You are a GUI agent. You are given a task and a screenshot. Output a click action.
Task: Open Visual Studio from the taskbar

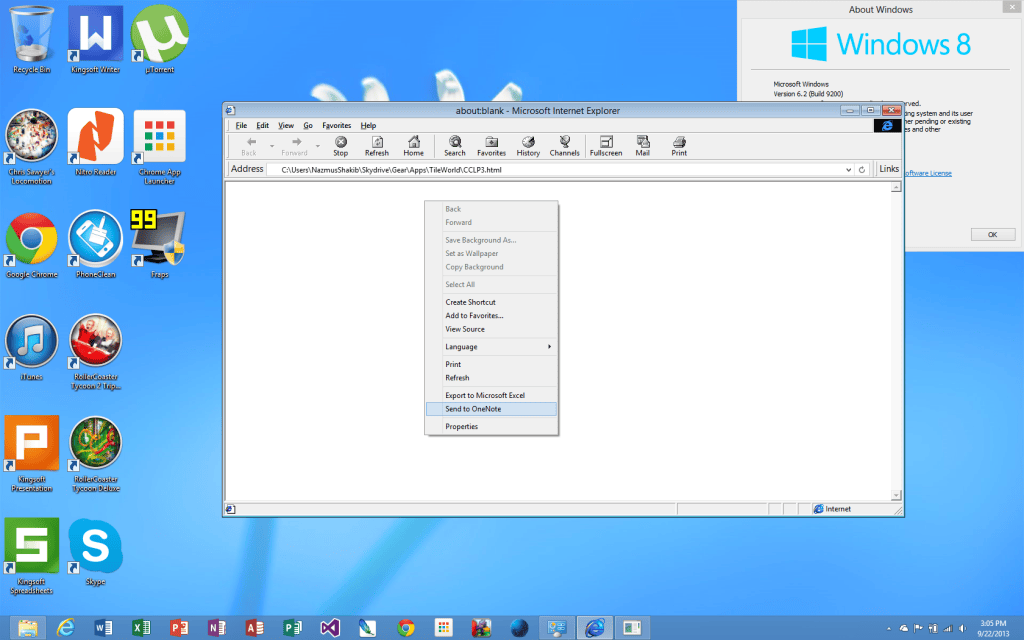pyautogui.click(x=330, y=628)
